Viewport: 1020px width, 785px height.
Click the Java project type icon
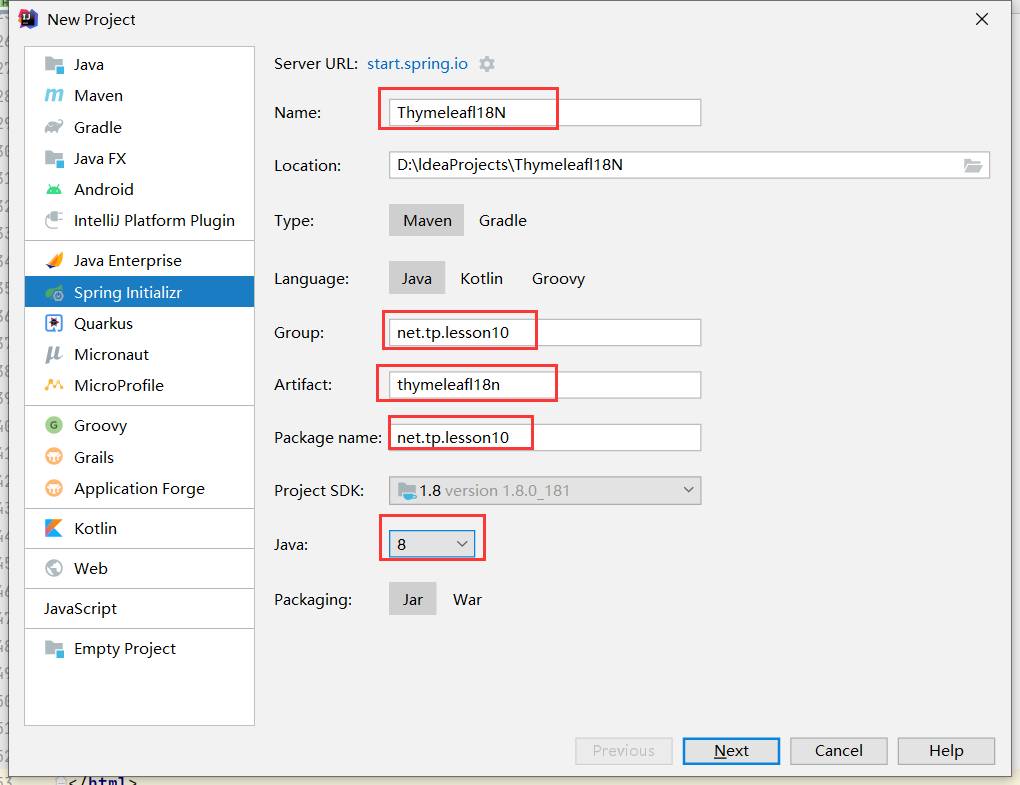[x=54, y=65]
